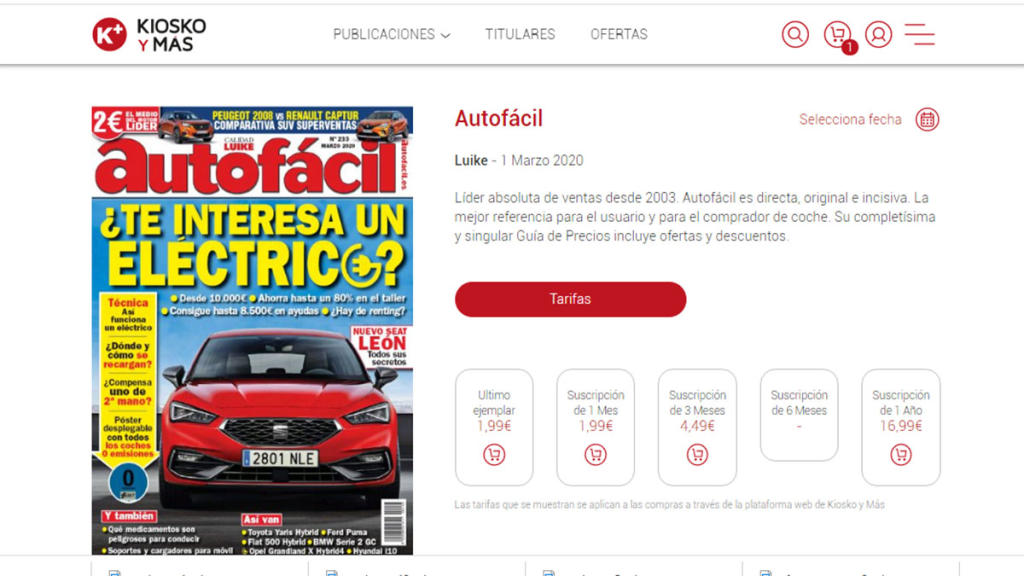The height and width of the screenshot is (576, 1024).
Task: Click the calendar date picker icon
Action: click(927, 120)
